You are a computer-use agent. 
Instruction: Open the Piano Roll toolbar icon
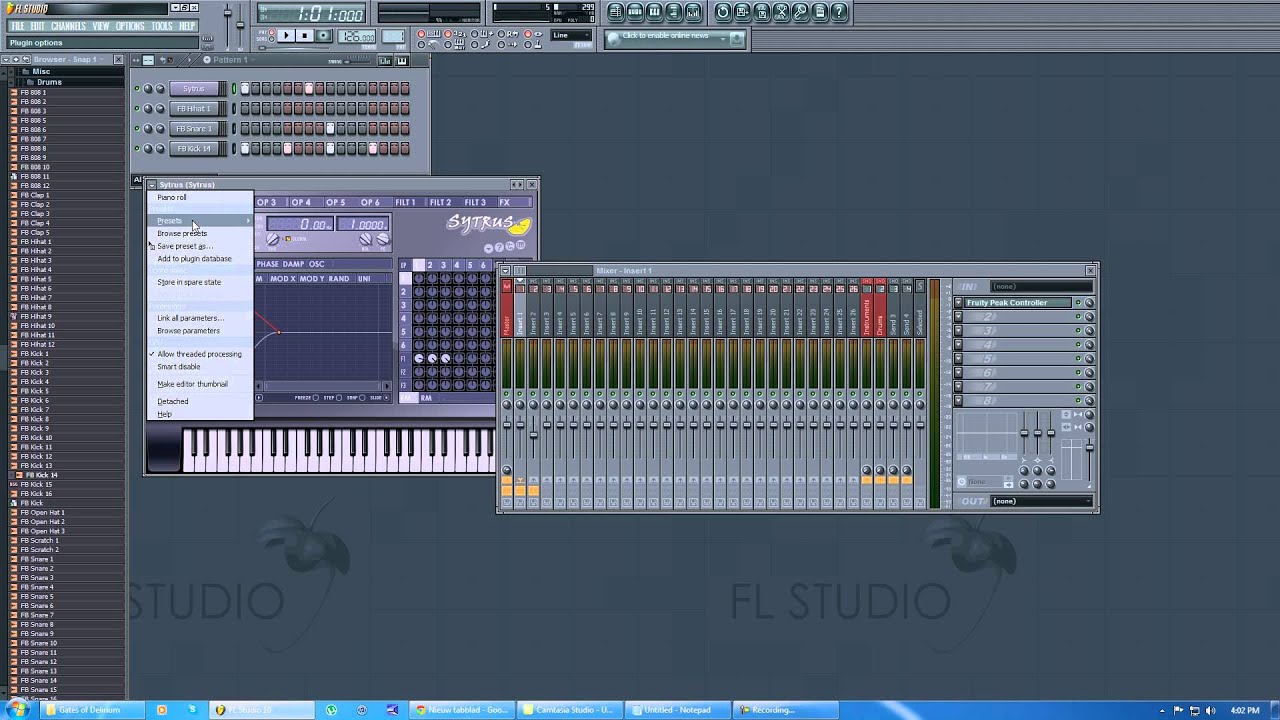(655, 12)
